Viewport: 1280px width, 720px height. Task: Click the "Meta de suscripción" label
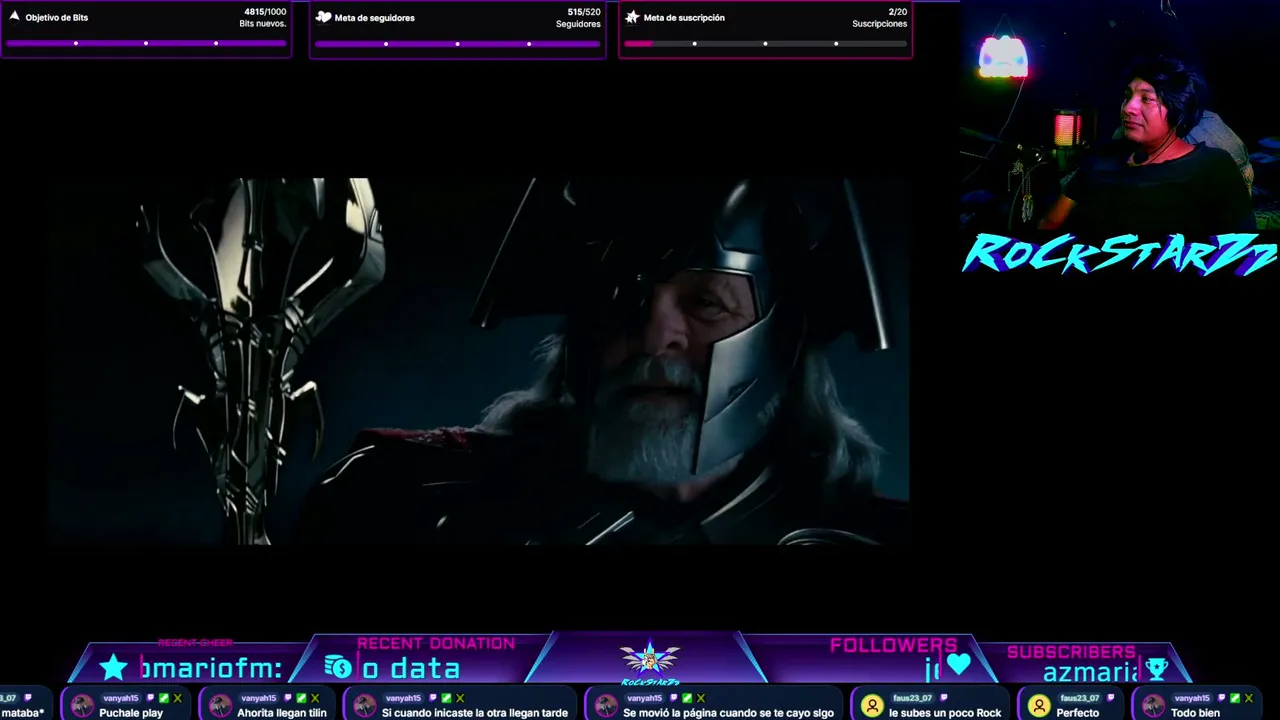684,18
